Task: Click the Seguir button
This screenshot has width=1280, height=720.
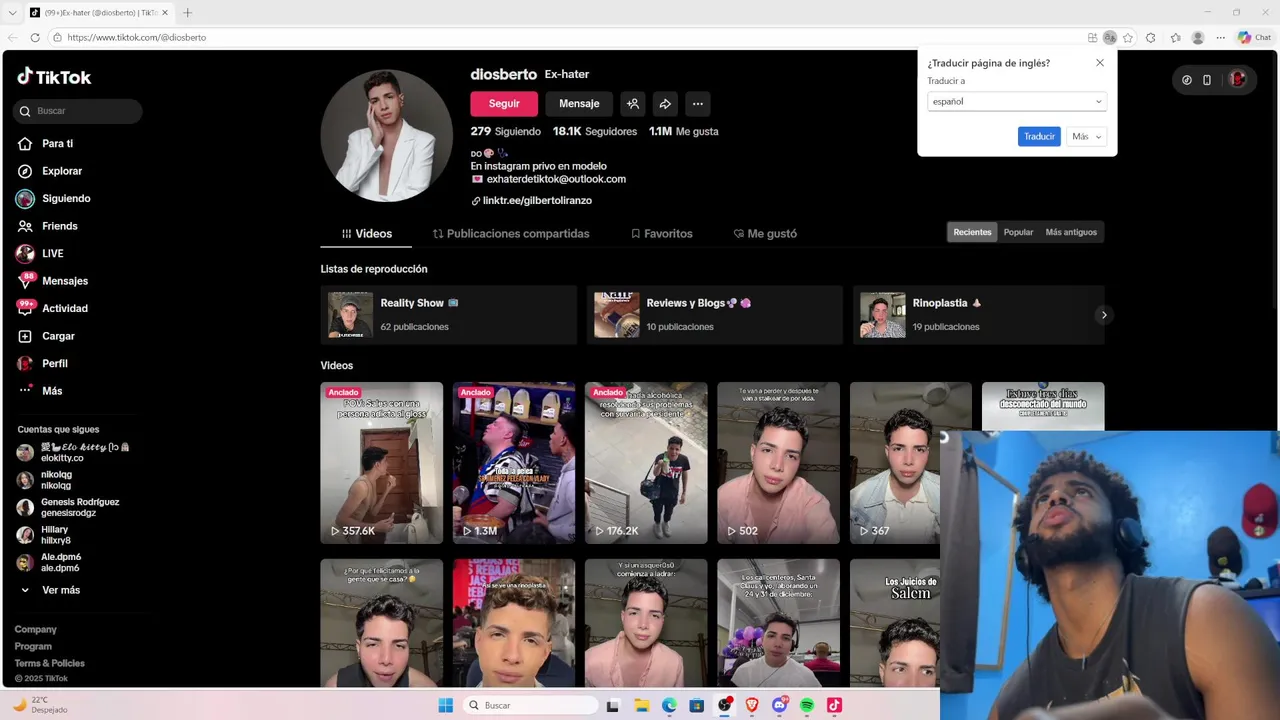Action: point(504,103)
